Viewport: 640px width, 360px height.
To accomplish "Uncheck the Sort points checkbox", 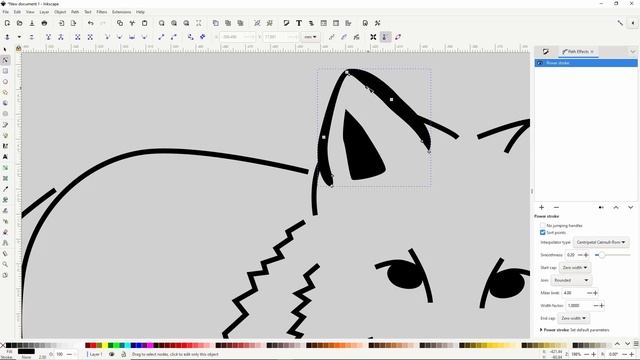I will point(543,232).
